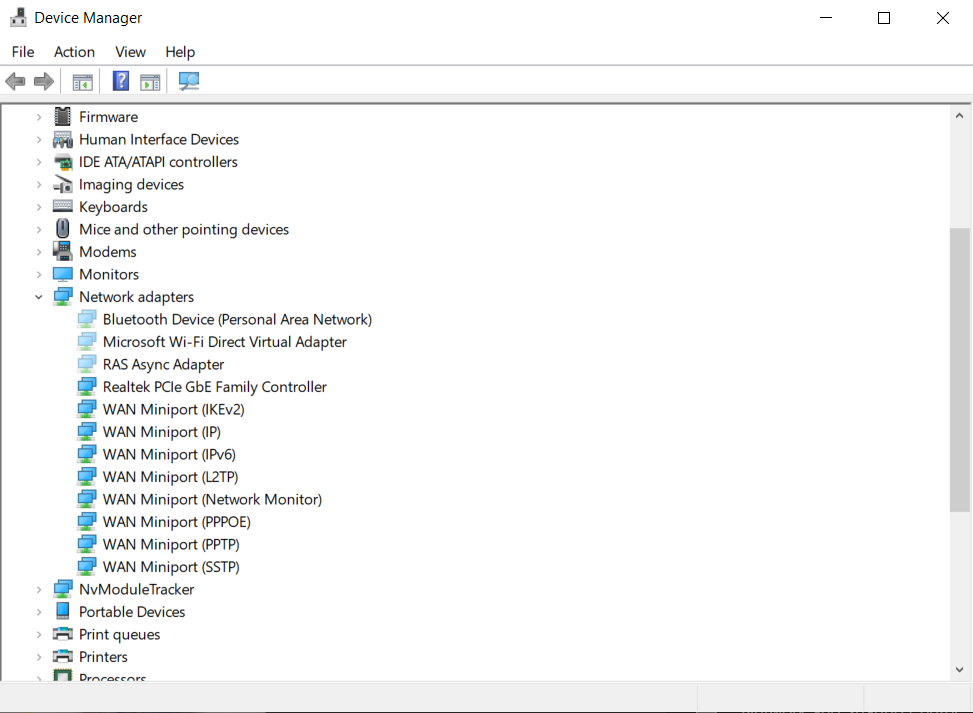Select WAN Miniport (IPv6) entry
Viewport: 973px width, 713px height.
click(169, 454)
